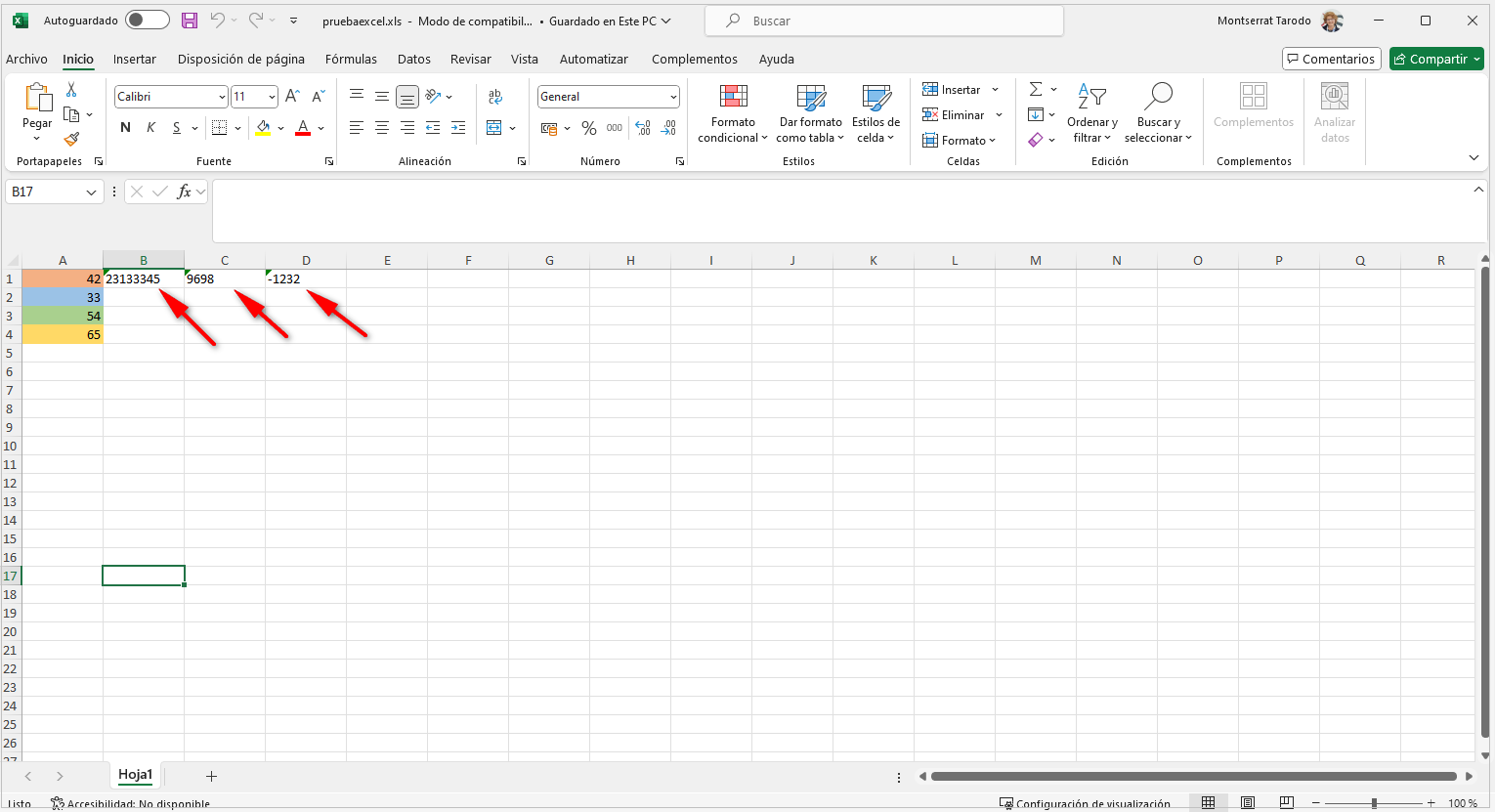The image size is (1495, 812).
Task: Click the Copiar formato paintbrush icon
Action: (71, 140)
